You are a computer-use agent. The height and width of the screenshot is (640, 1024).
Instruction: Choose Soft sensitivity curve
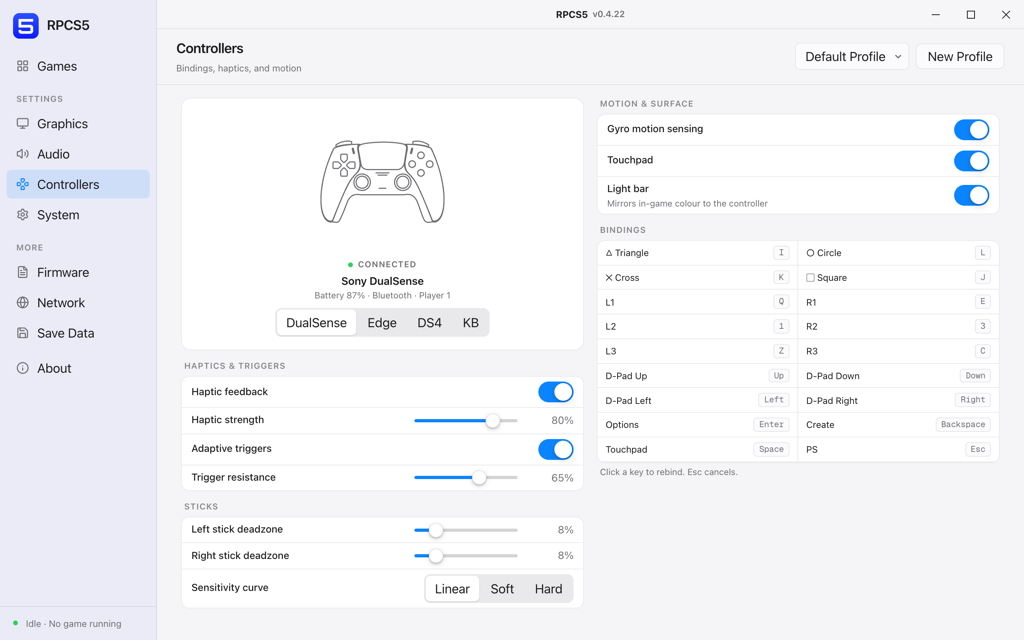tap(502, 588)
